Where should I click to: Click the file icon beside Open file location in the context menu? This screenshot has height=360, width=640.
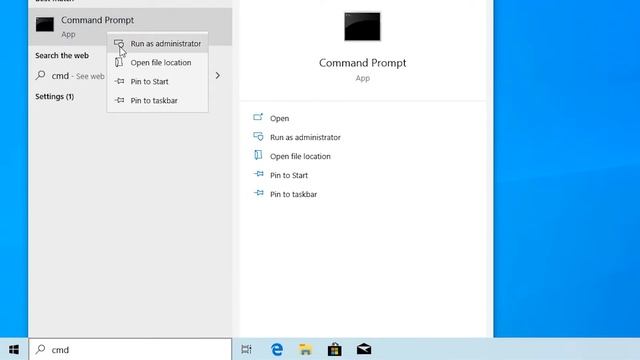[x=119, y=62]
